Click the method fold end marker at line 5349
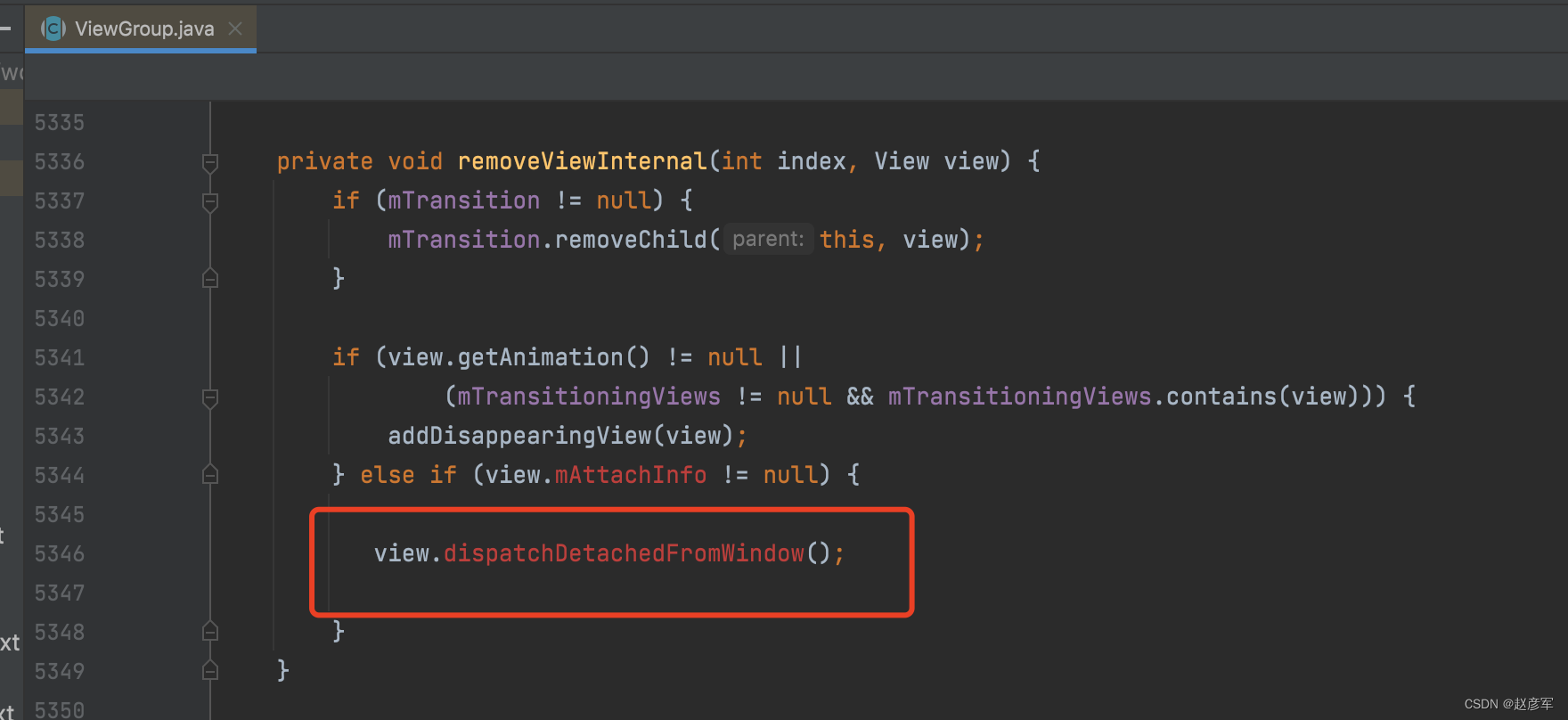Image resolution: width=1568 pixels, height=720 pixels. pyautogui.click(x=210, y=671)
